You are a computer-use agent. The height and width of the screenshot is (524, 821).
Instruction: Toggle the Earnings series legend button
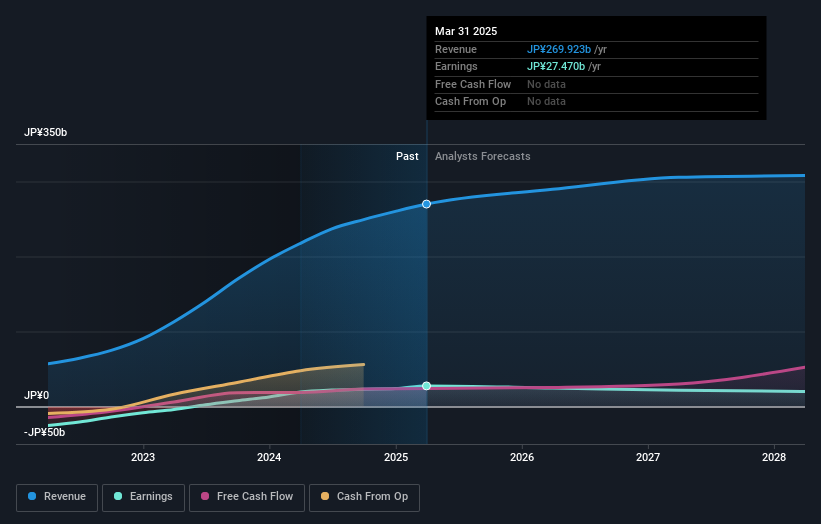tap(143, 497)
